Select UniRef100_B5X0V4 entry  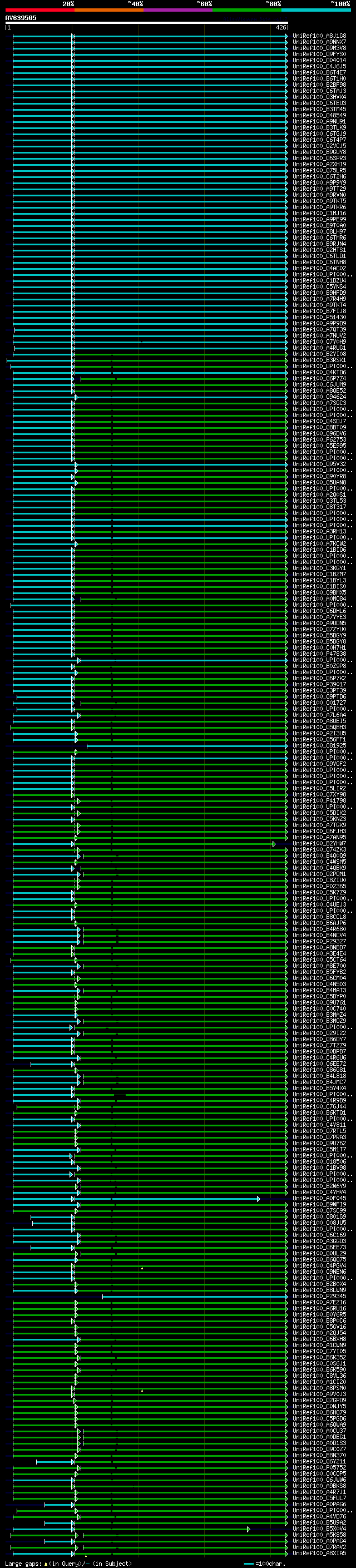319,1529
